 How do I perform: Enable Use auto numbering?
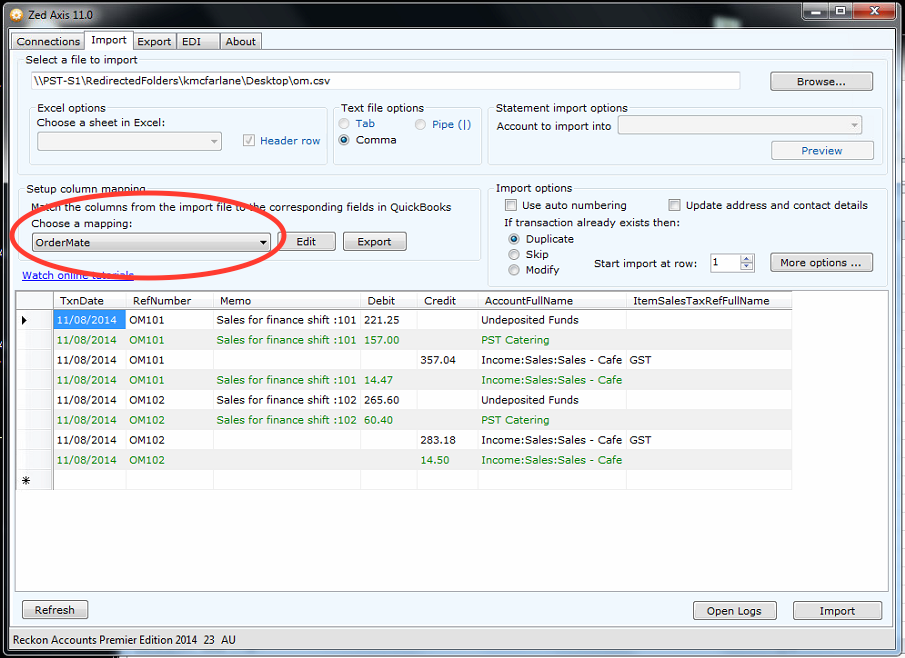511,205
